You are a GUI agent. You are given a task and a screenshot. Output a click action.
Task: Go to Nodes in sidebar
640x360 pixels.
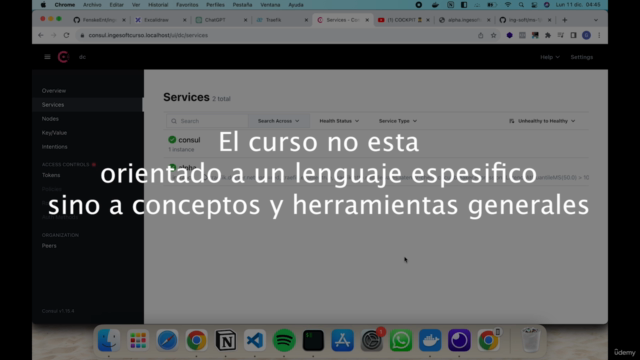point(50,118)
